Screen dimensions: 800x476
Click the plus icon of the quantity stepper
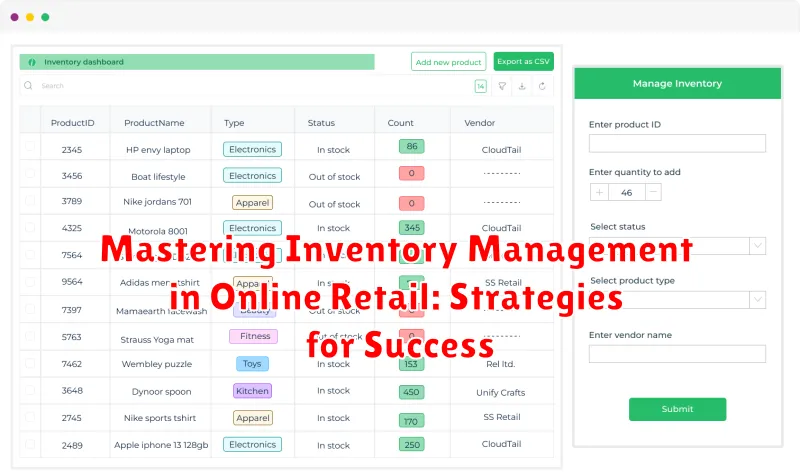[x=599, y=192]
